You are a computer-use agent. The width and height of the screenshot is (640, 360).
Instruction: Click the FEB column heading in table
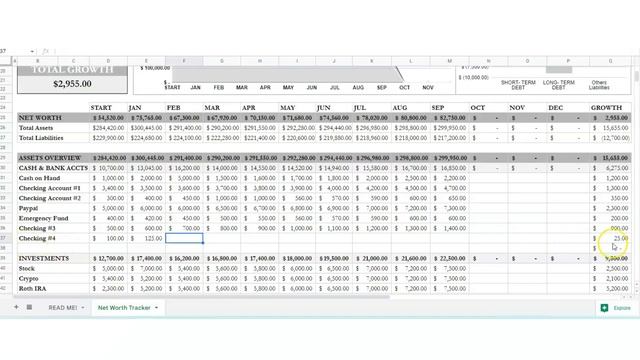173,108
